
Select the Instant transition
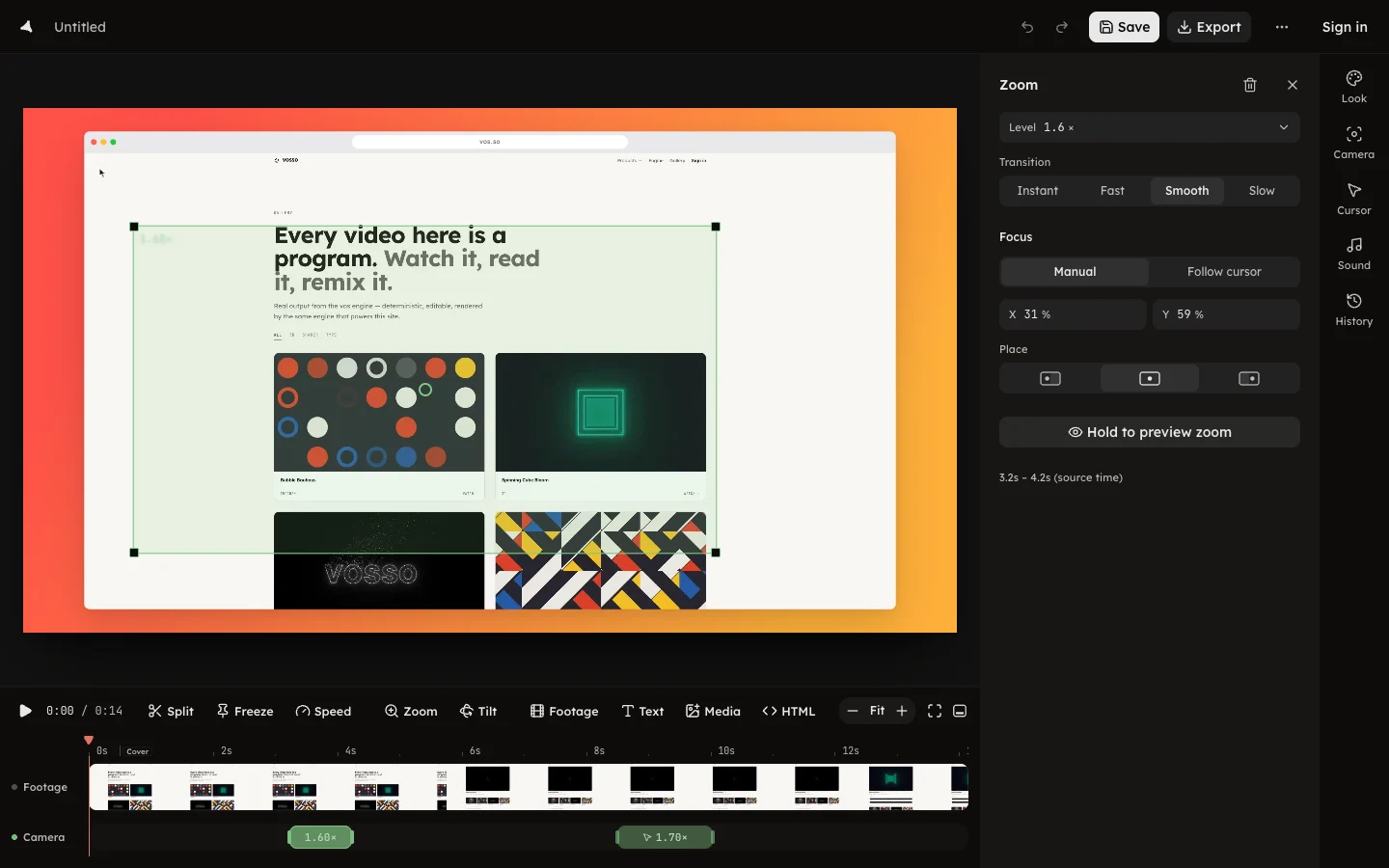[x=1037, y=191]
